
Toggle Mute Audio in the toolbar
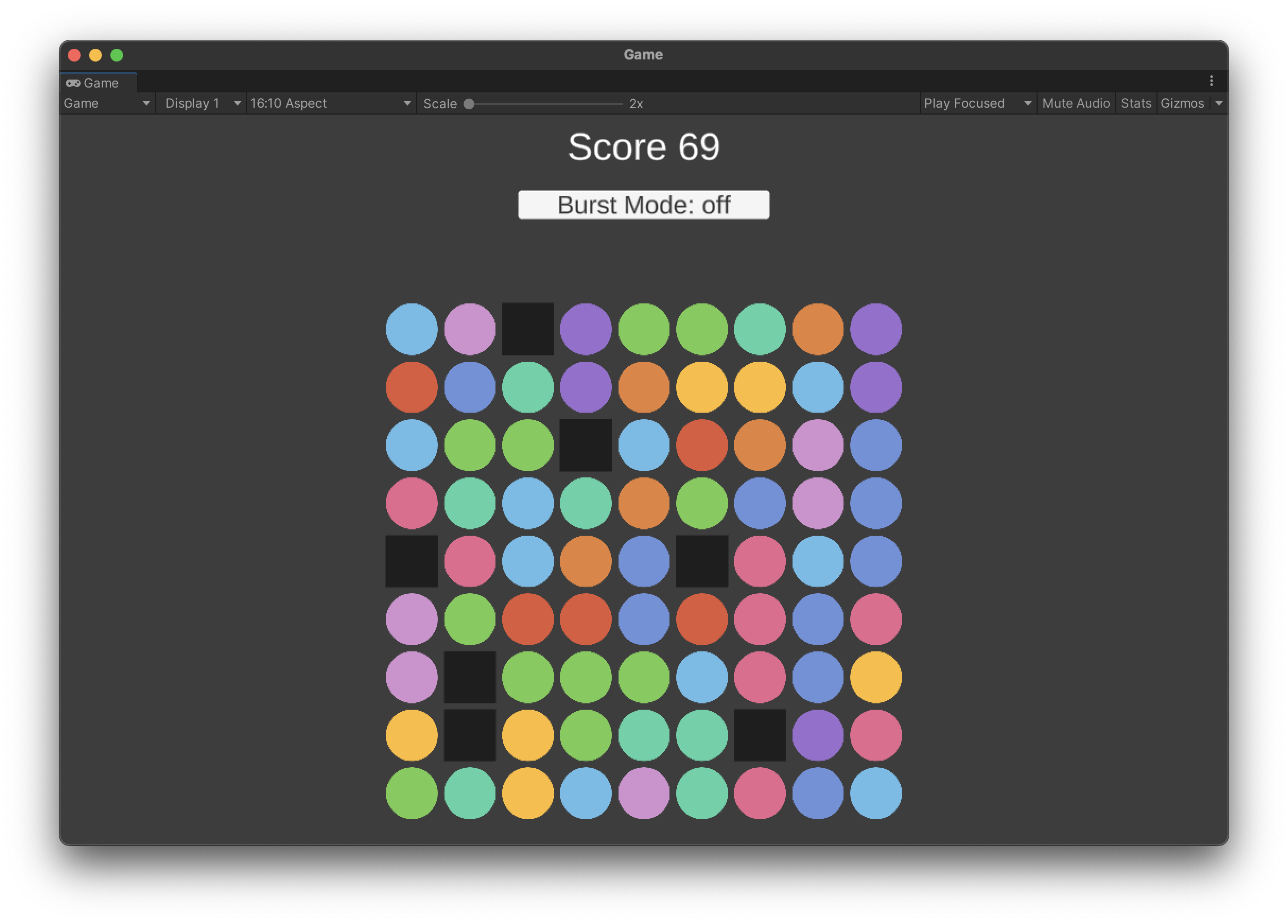1076,103
